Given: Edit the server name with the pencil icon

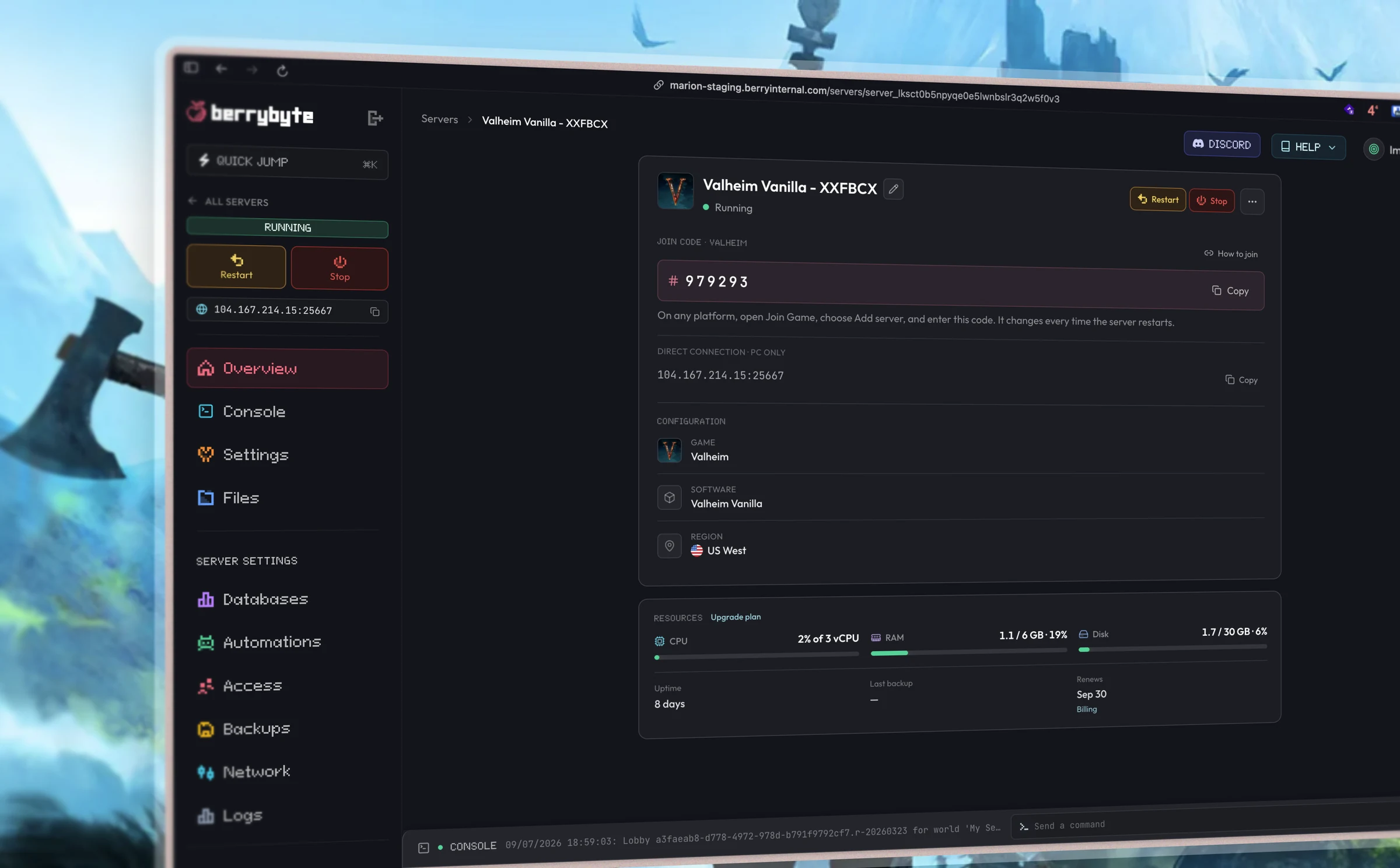Looking at the screenshot, I should point(893,189).
